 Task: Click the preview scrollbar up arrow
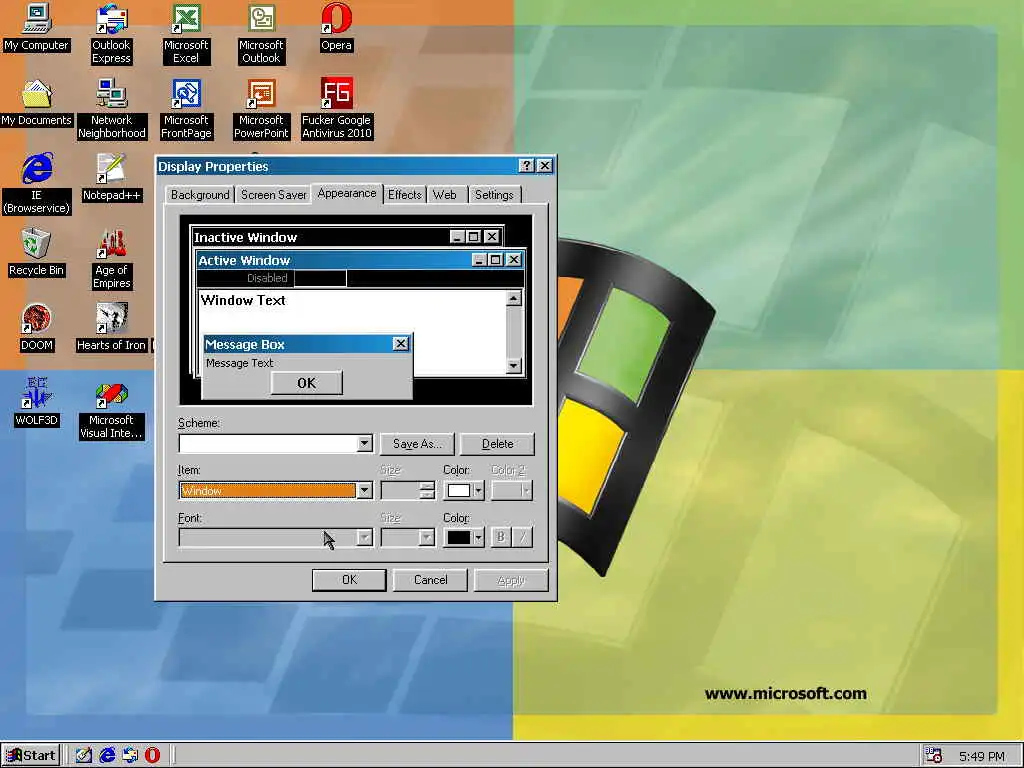[514, 299]
